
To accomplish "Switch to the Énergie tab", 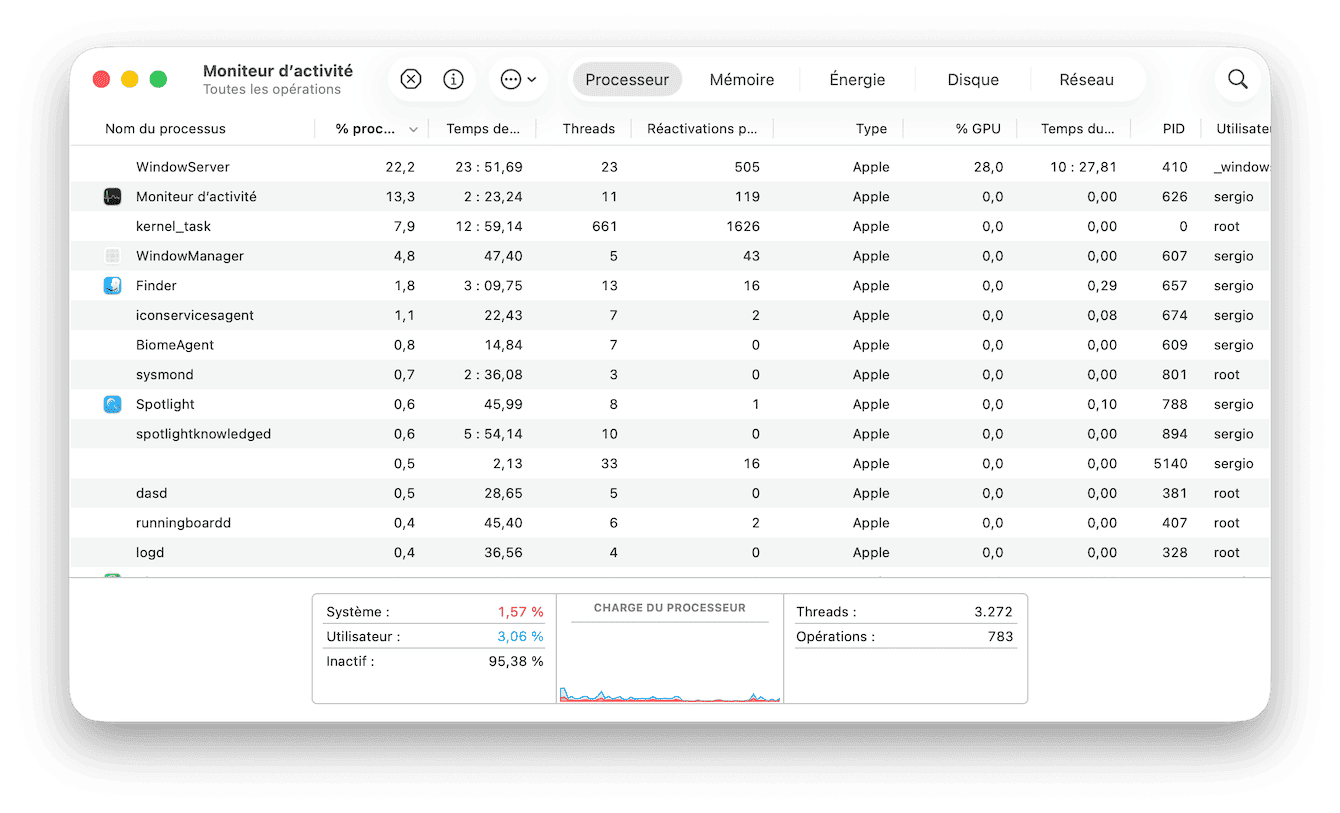I will click(857, 80).
